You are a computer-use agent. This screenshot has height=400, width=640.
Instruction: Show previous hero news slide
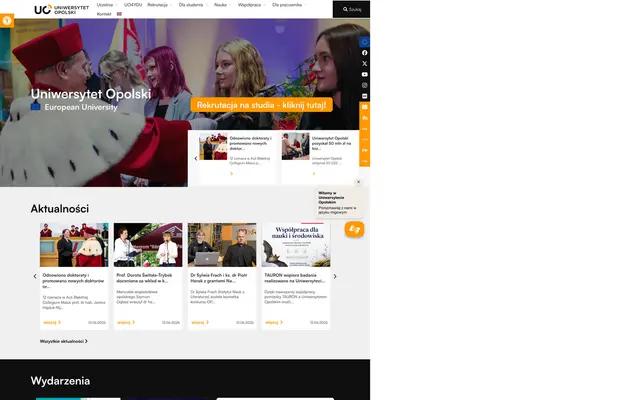[x=196, y=158]
